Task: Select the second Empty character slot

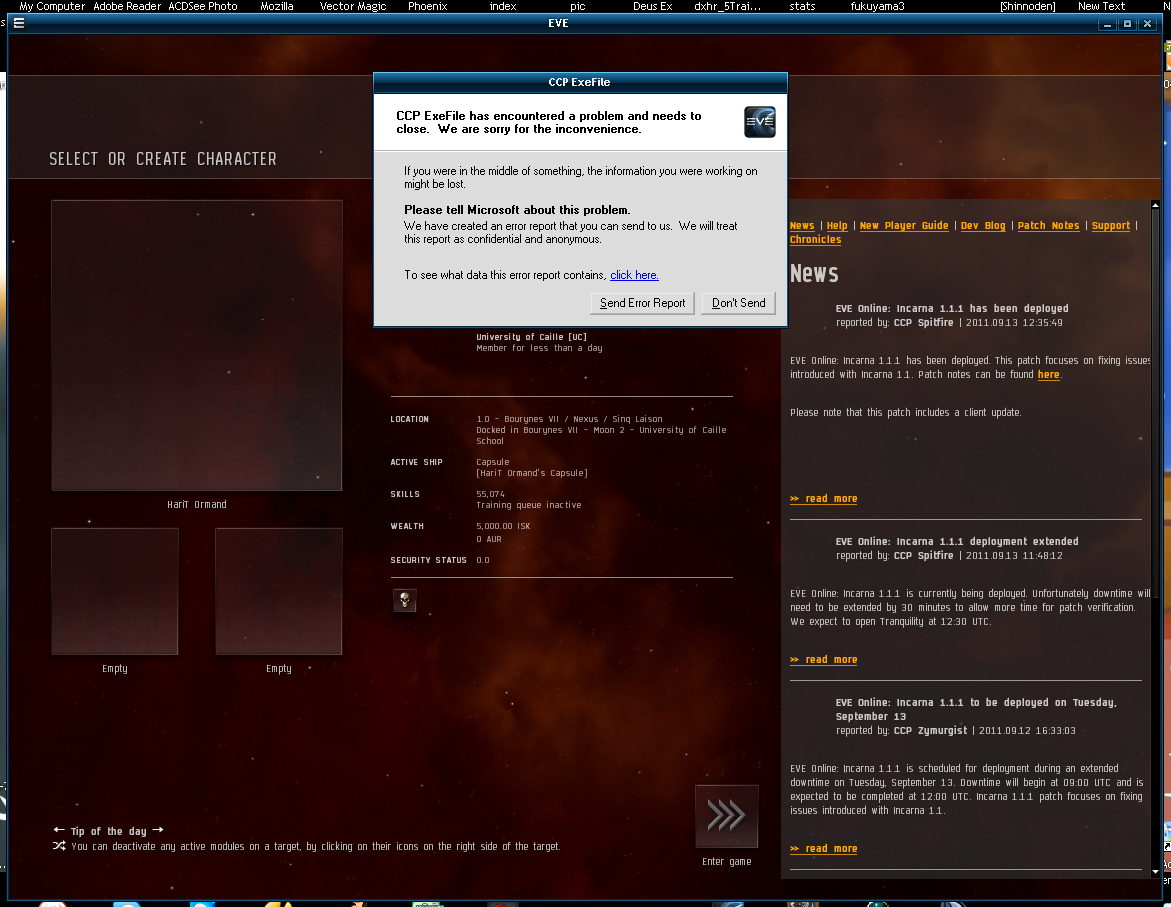Action: click(x=279, y=591)
